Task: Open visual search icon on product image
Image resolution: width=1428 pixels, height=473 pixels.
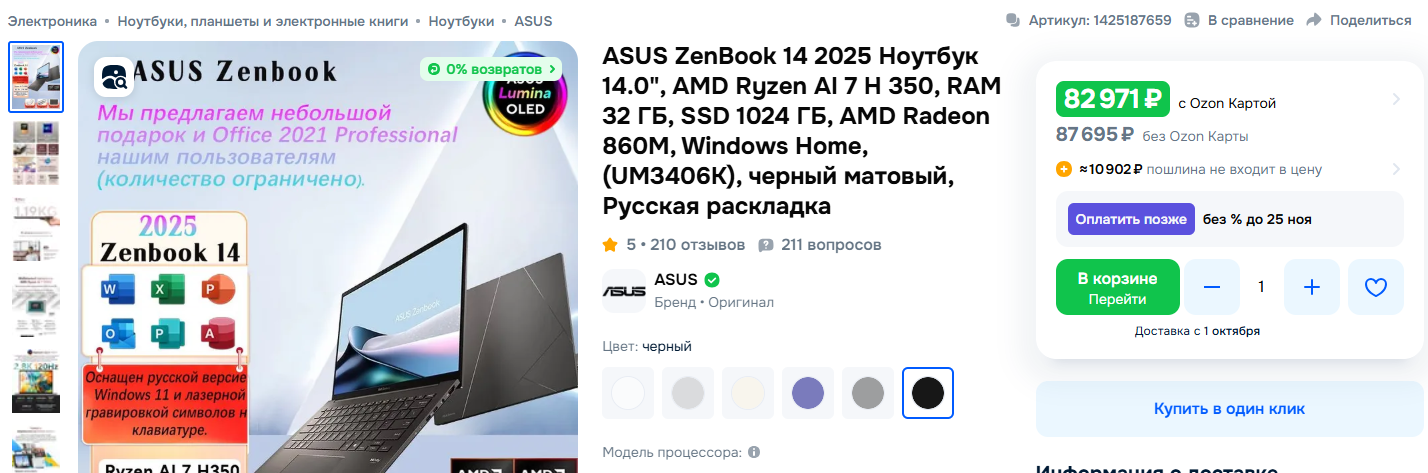Action: coord(114,77)
